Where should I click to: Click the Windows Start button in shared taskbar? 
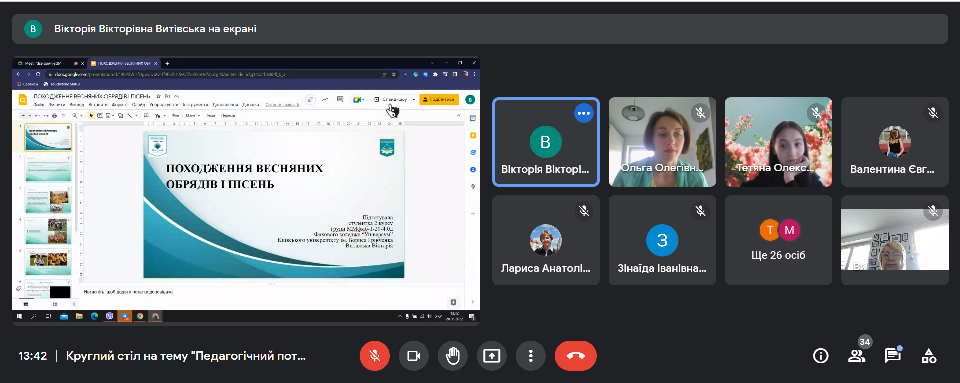click(x=20, y=316)
